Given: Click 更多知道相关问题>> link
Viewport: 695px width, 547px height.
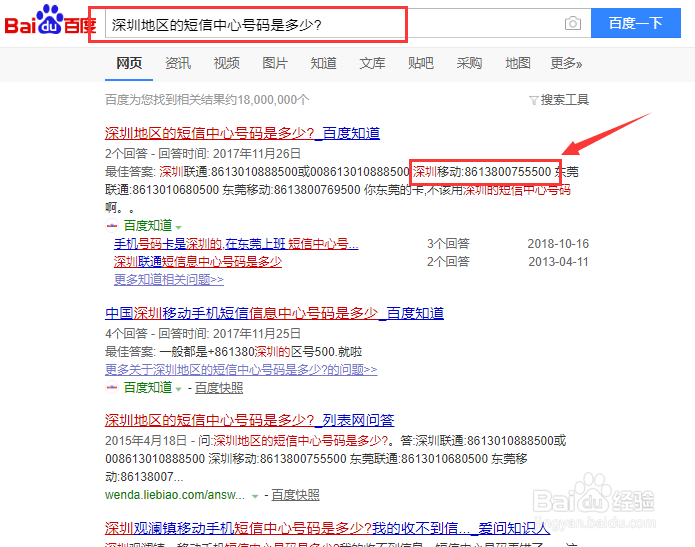Looking at the screenshot, I should (x=169, y=280).
